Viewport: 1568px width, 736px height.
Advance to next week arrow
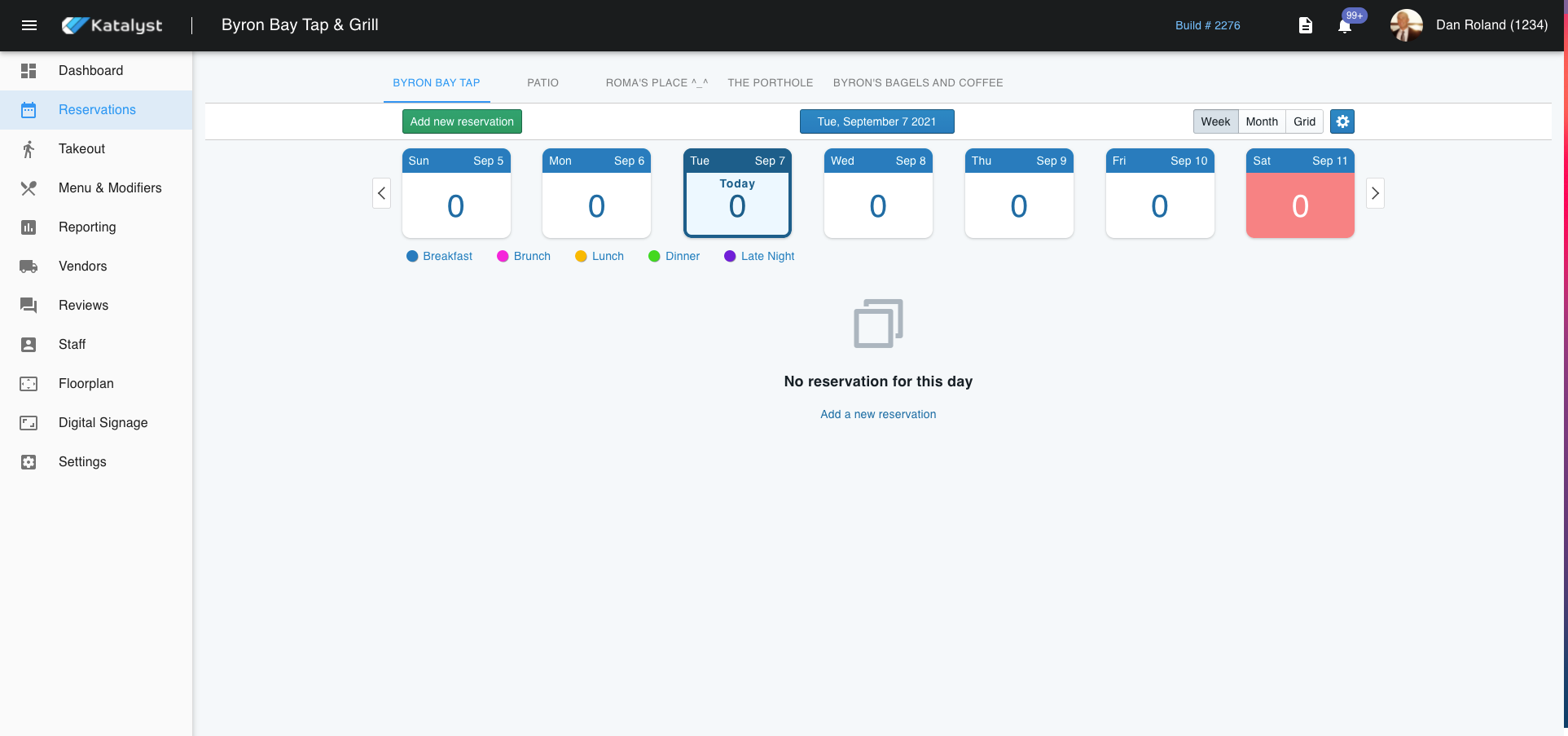click(x=1375, y=193)
